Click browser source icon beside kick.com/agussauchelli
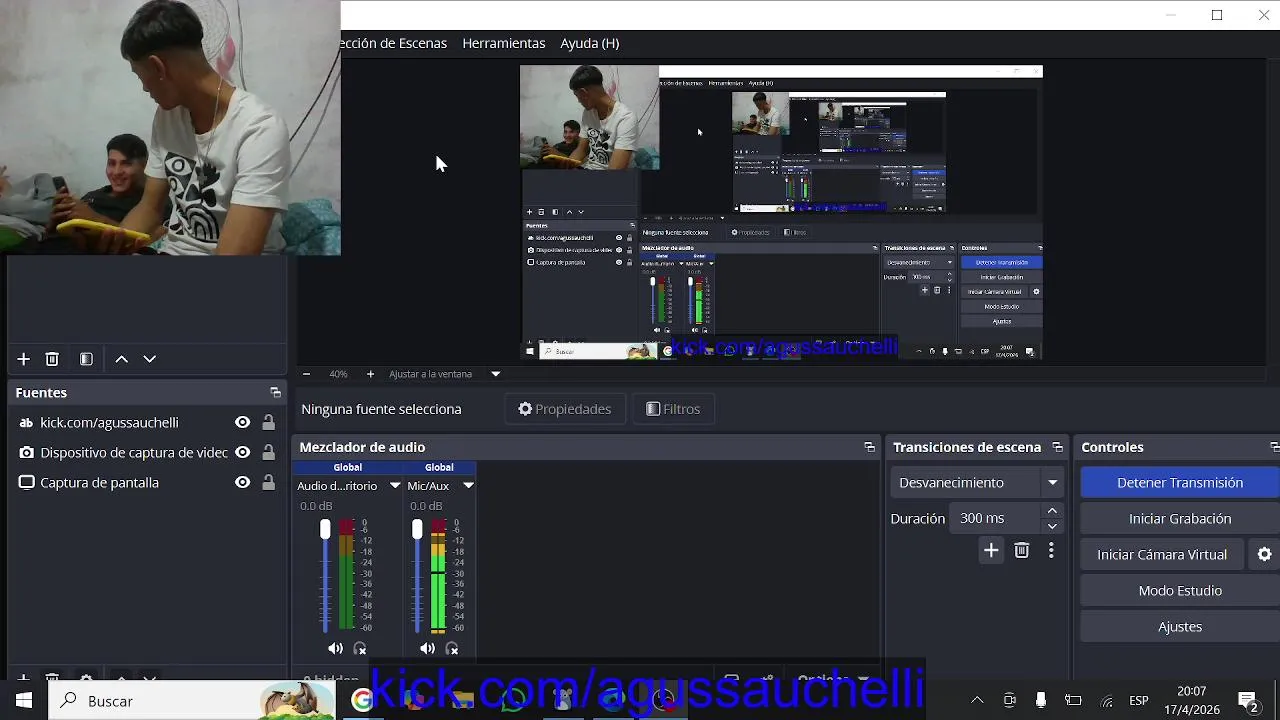1280x720 pixels. click(26, 423)
